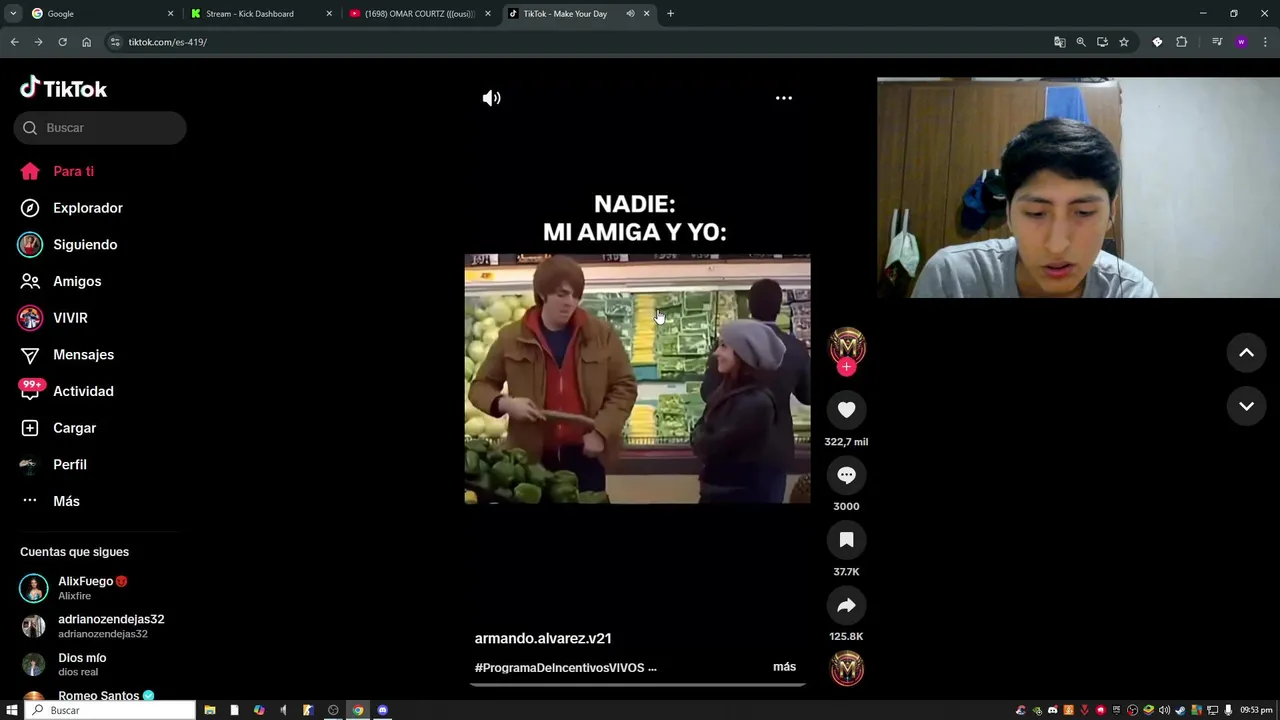Like the video with the heart icon

click(846, 409)
